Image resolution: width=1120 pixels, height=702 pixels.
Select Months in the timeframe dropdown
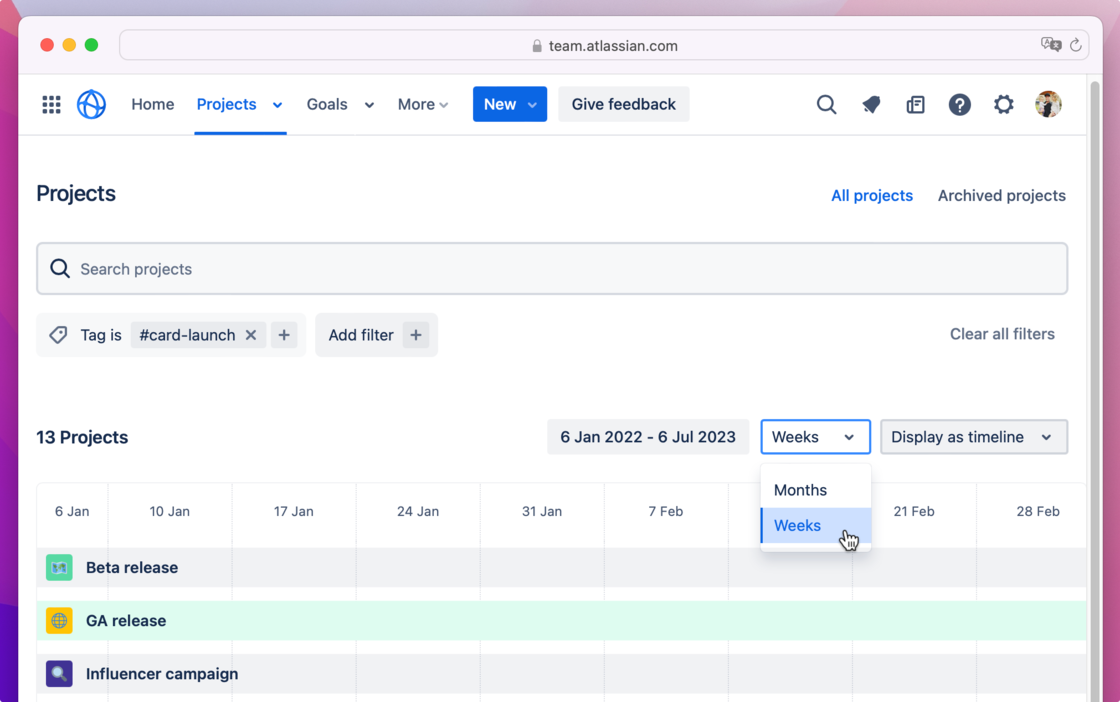click(x=800, y=489)
